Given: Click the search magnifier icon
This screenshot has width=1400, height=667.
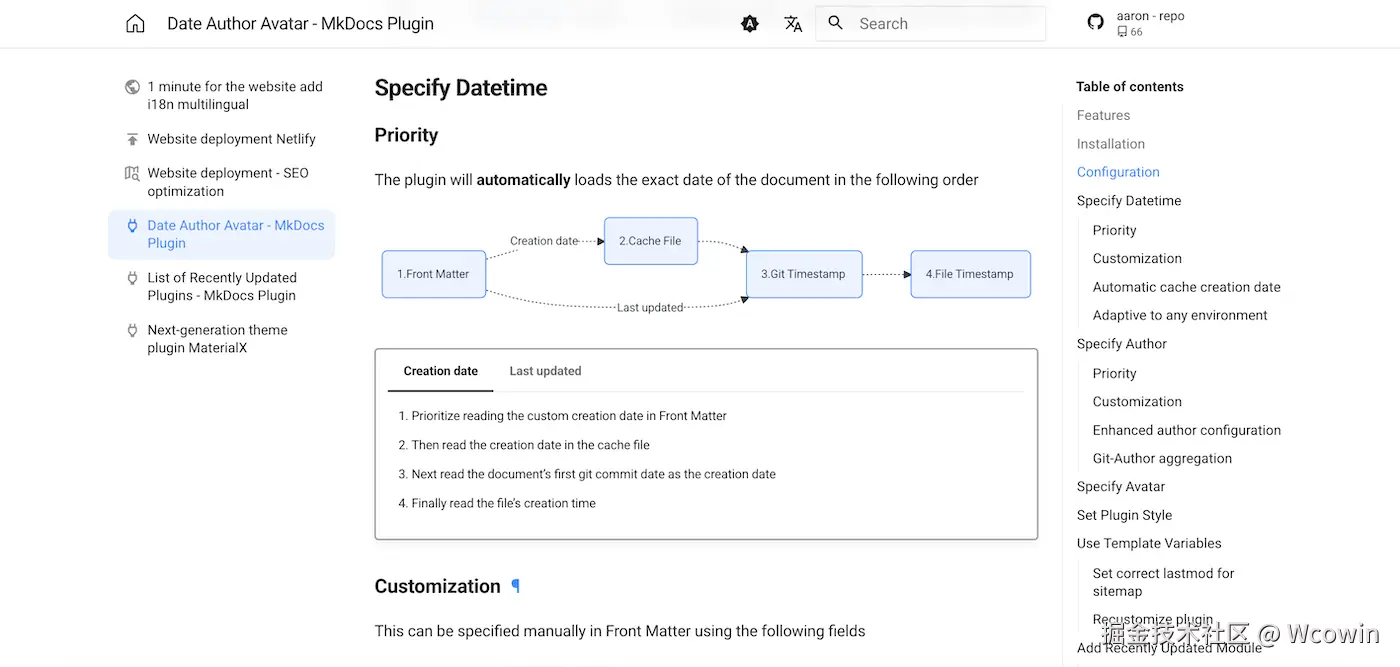Looking at the screenshot, I should point(836,23).
